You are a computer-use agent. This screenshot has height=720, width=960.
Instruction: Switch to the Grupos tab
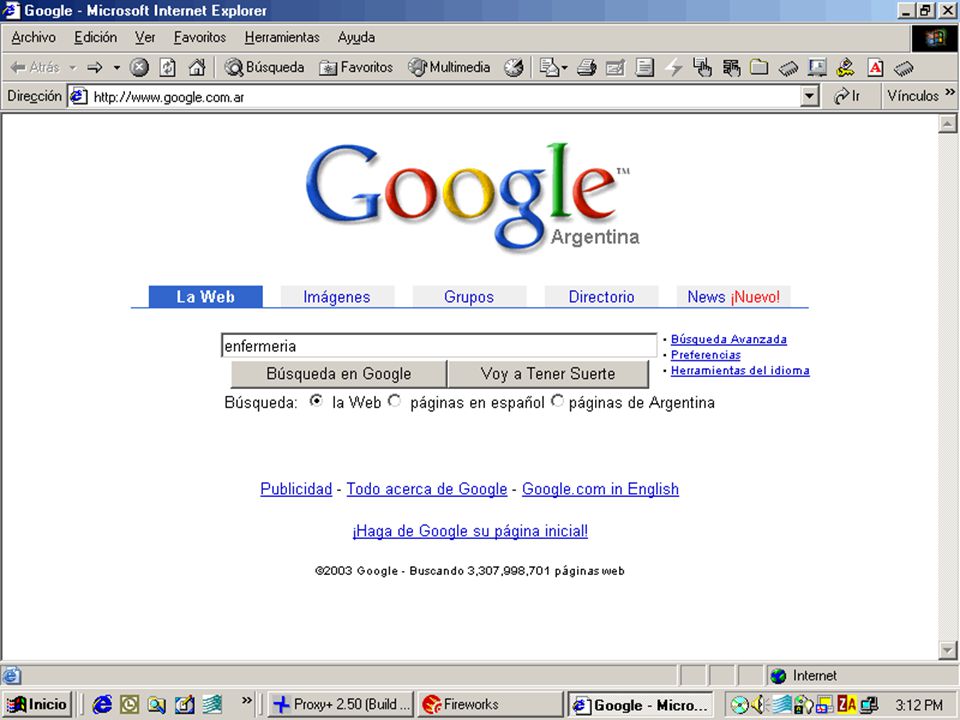(469, 296)
